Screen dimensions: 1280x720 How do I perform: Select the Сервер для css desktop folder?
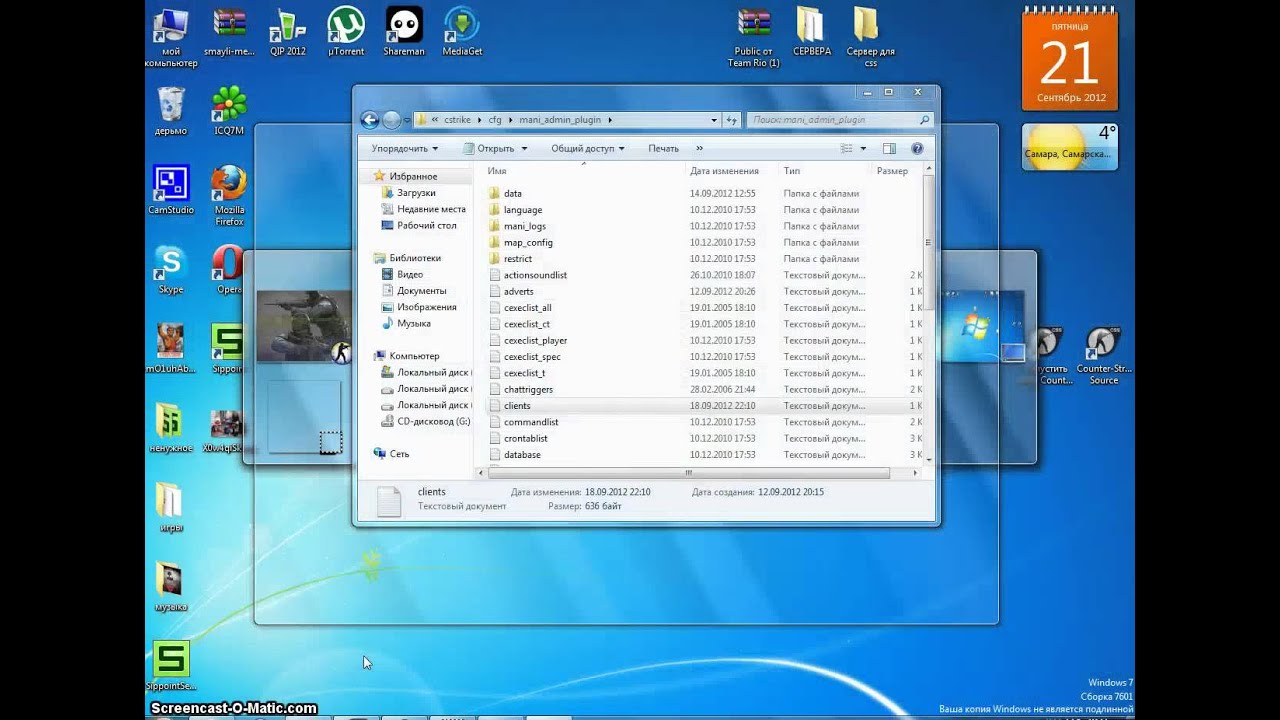tap(870, 38)
